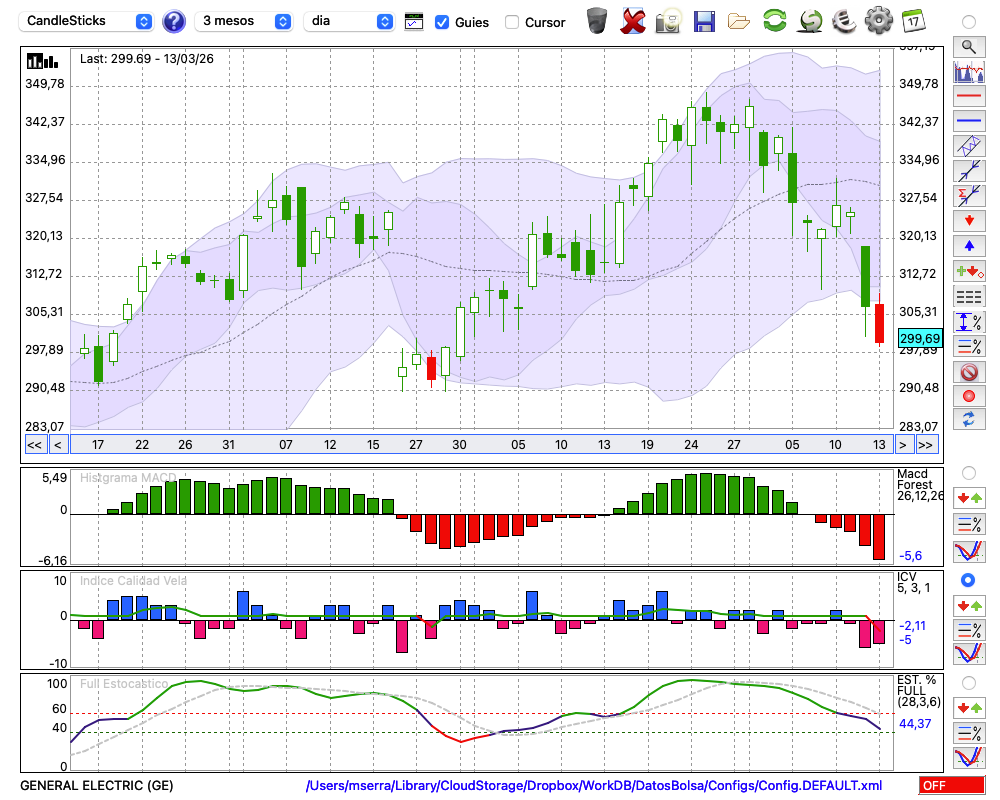Open the blue question mark help icon
The width and height of the screenshot is (1000, 800).
[x=173, y=22]
